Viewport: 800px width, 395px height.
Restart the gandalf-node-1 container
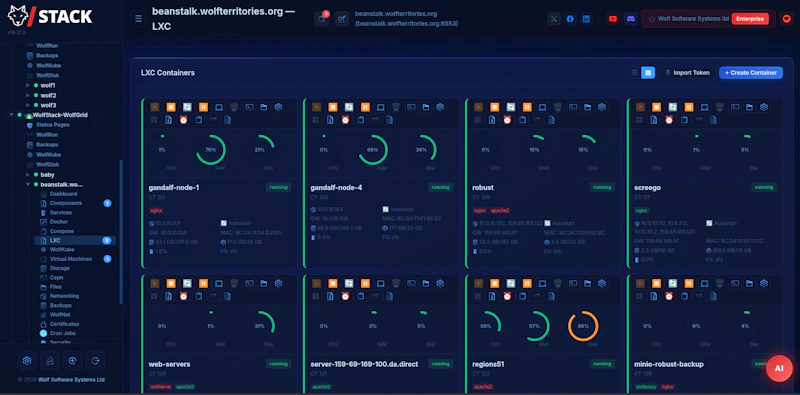point(187,107)
